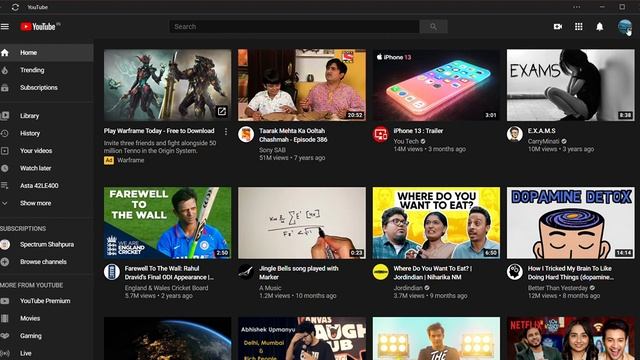Click 'How I Tricked My Brain' title
Screen dimensions: 640x360
point(571,273)
